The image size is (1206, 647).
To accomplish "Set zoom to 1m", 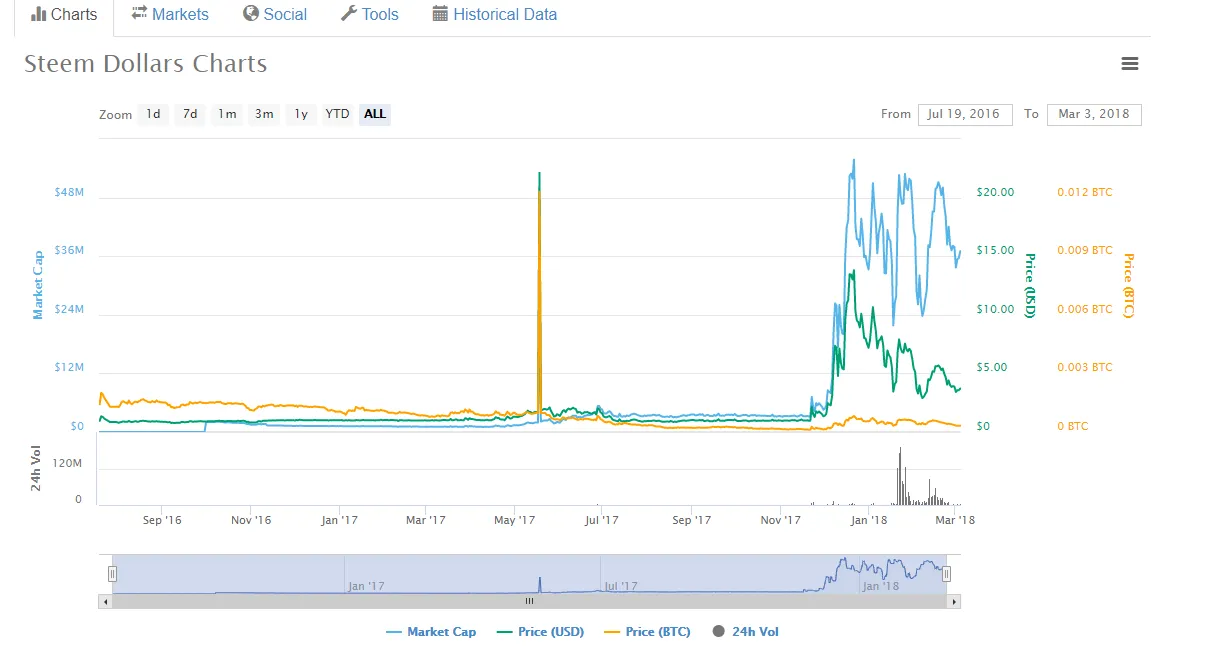I will (228, 114).
